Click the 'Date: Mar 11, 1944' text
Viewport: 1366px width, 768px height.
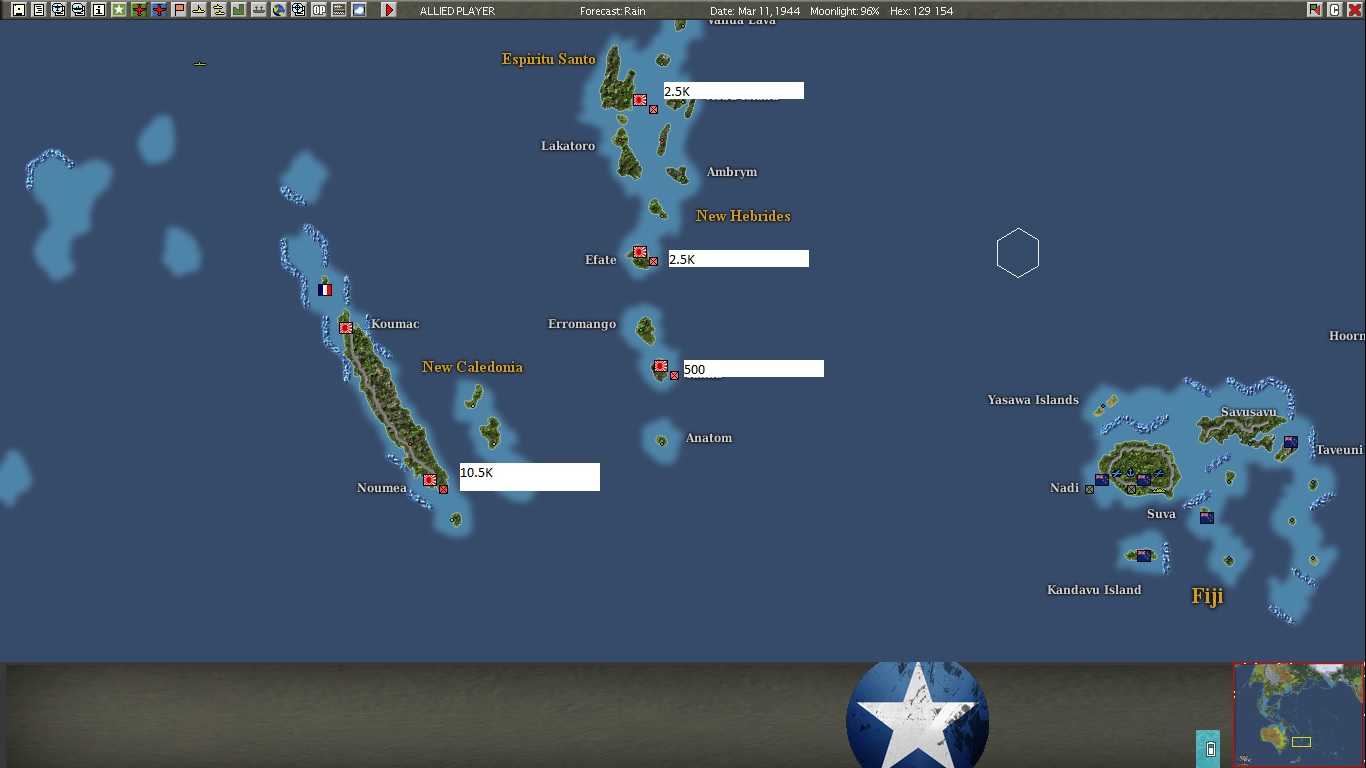pos(755,11)
